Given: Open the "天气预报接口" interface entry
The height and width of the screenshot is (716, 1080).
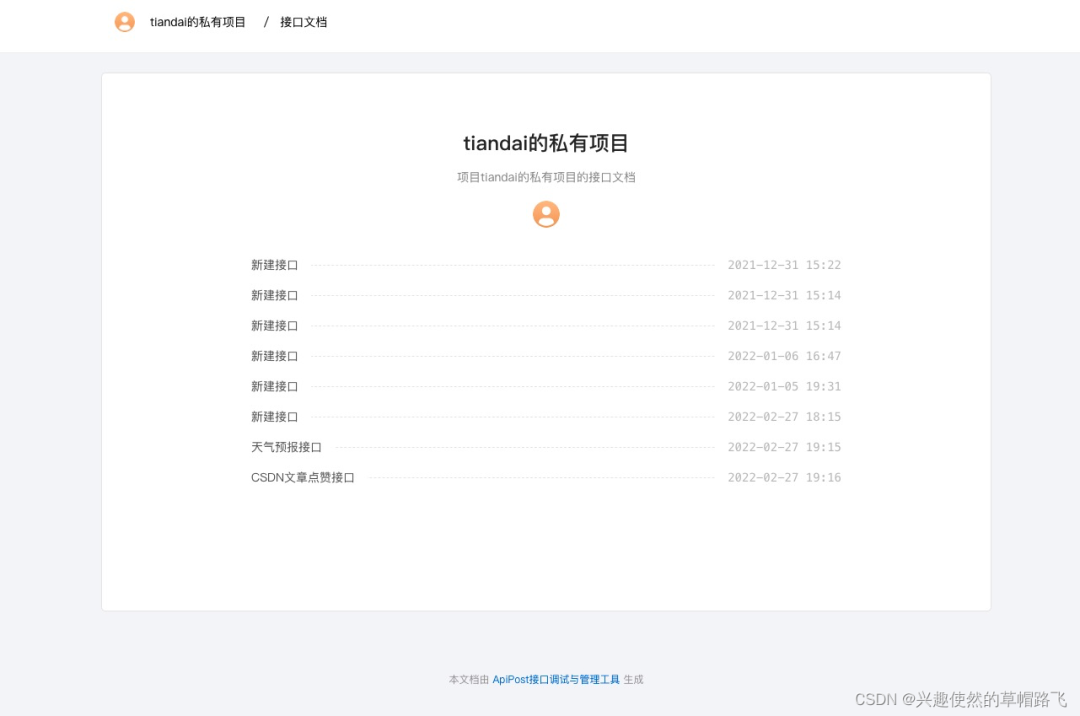Looking at the screenshot, I should click(x=285, y=447).
